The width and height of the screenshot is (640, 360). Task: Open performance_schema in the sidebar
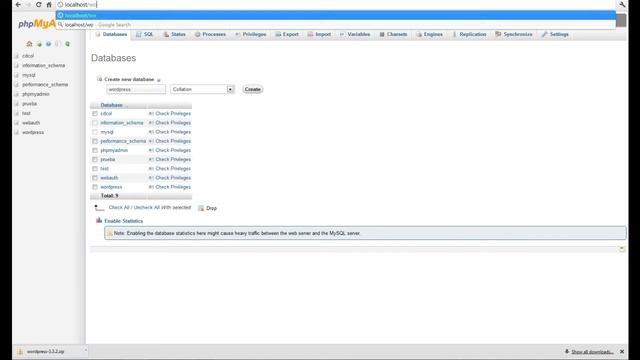click(45, 84)
